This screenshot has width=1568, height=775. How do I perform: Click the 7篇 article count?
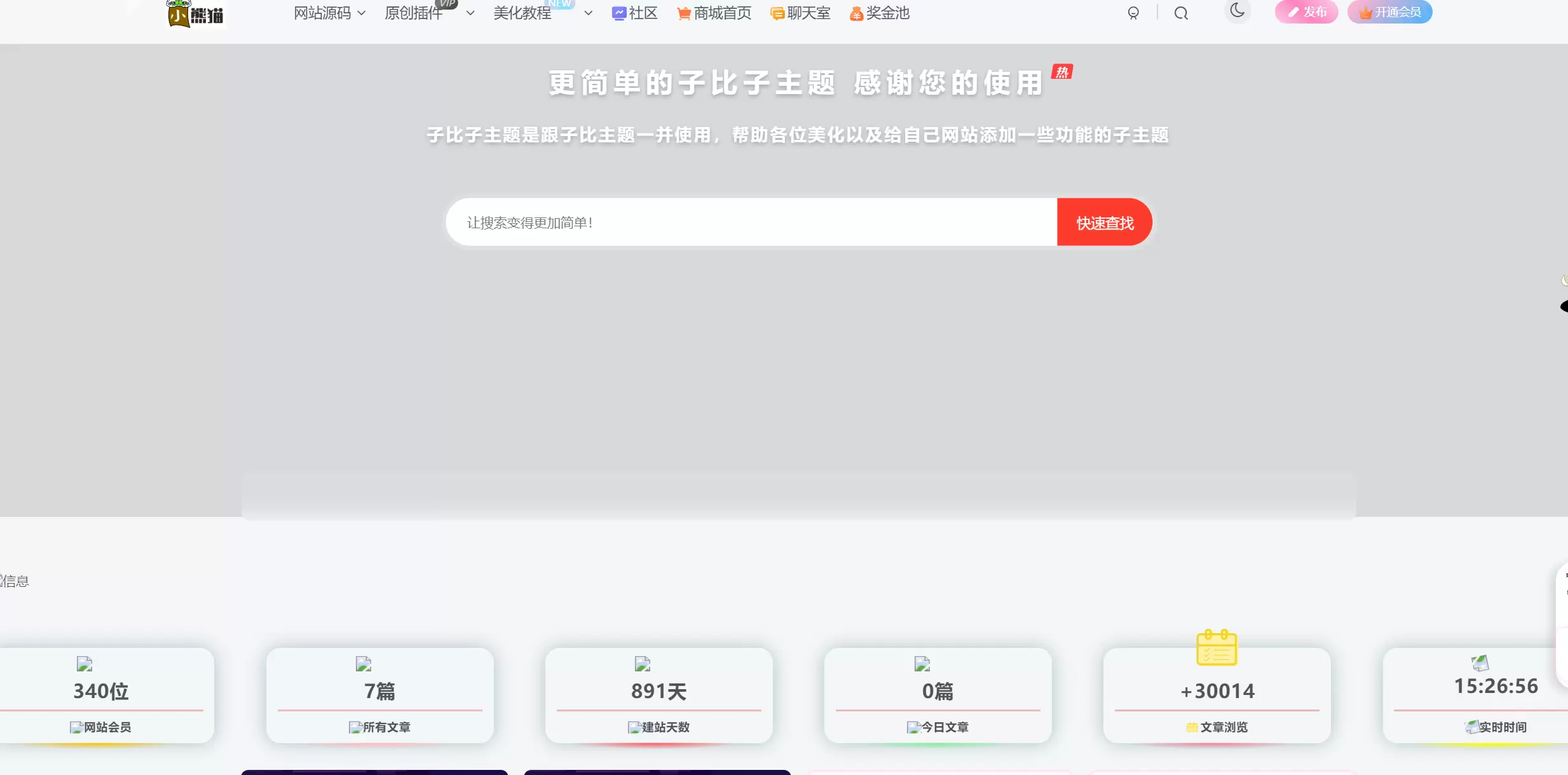(380, 691)
